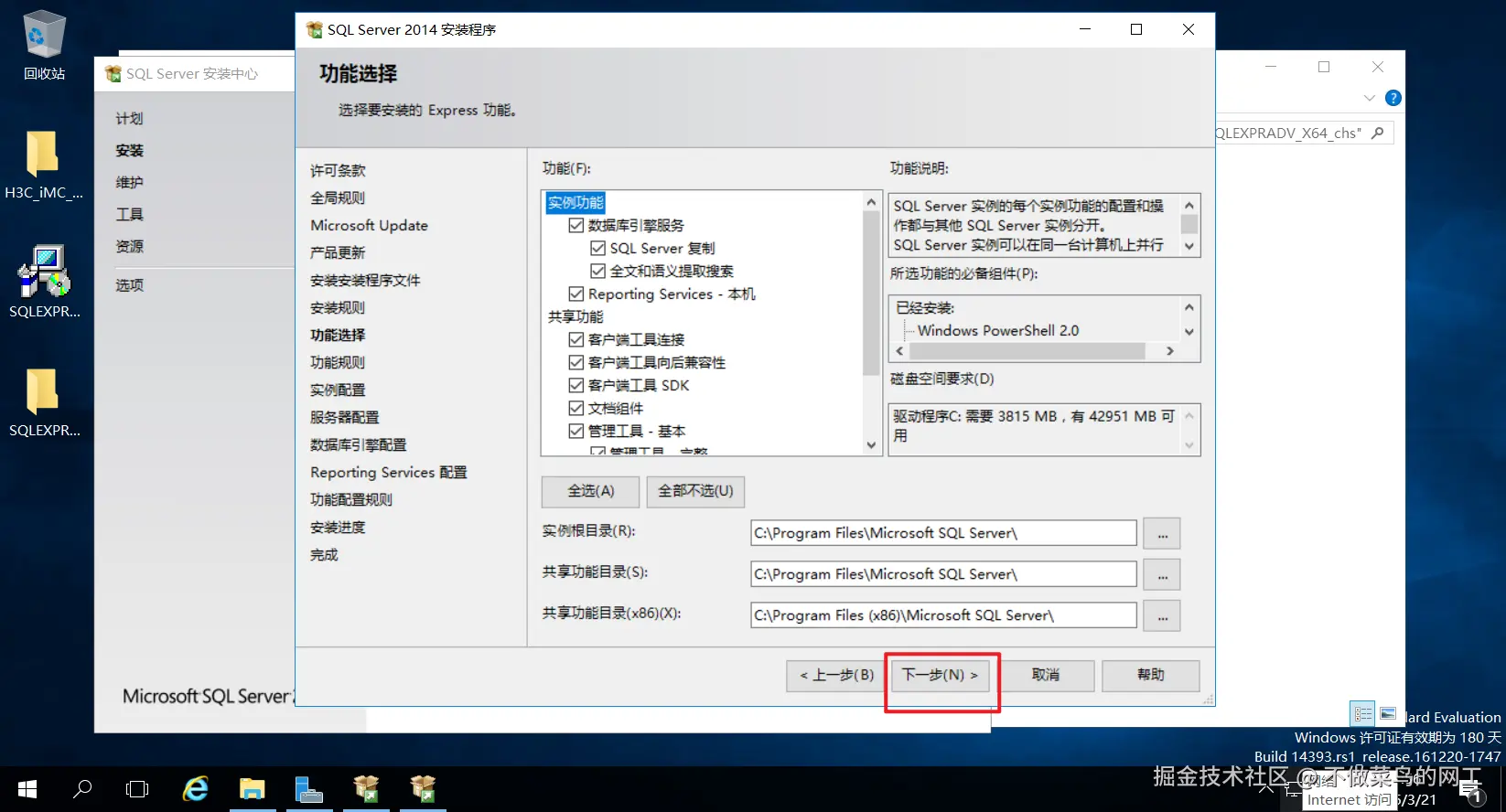Image resolution: width=1506 pixels, height=812 pixels.
Task: Toggle the documentation components checkbox (文档组件)
Action: pos(576,408)
